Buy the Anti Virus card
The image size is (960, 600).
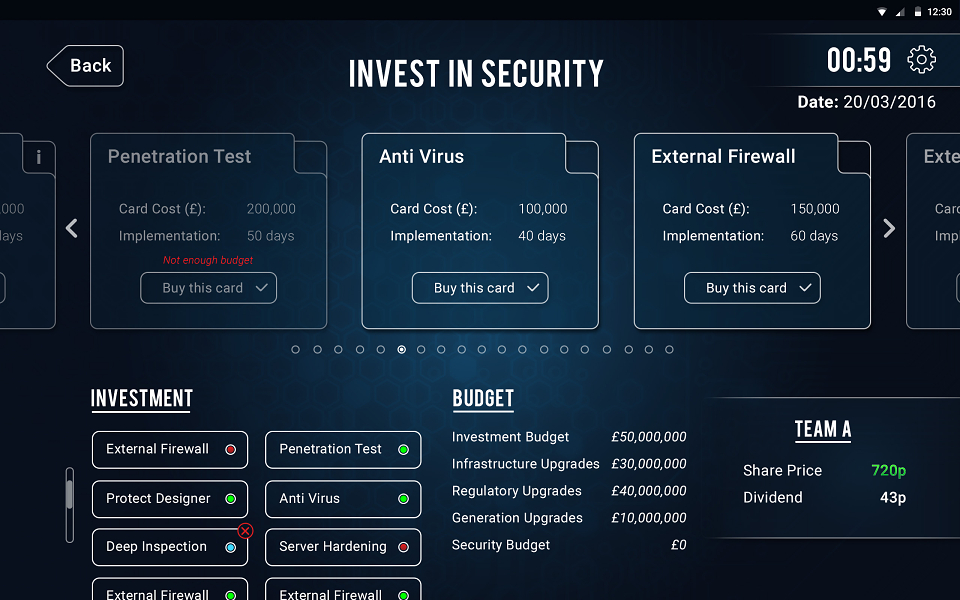pos(480,288)
